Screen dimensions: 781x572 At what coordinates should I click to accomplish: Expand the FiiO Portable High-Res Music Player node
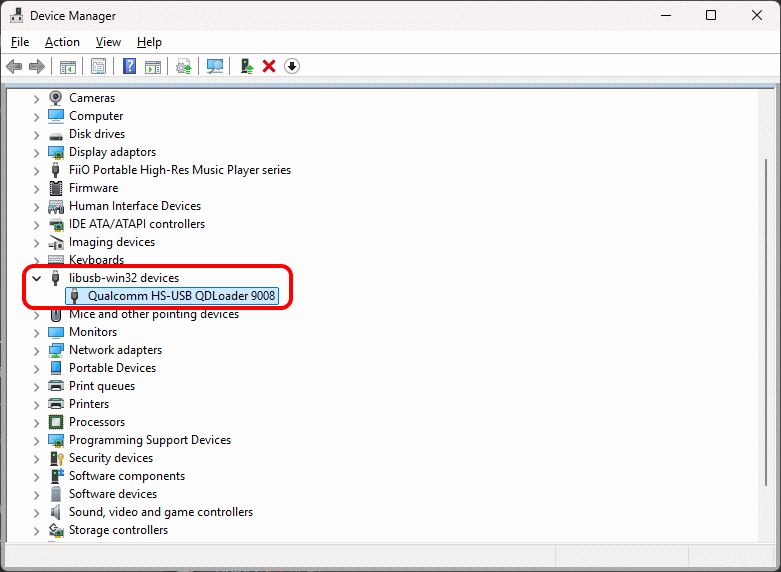point(36,170)
